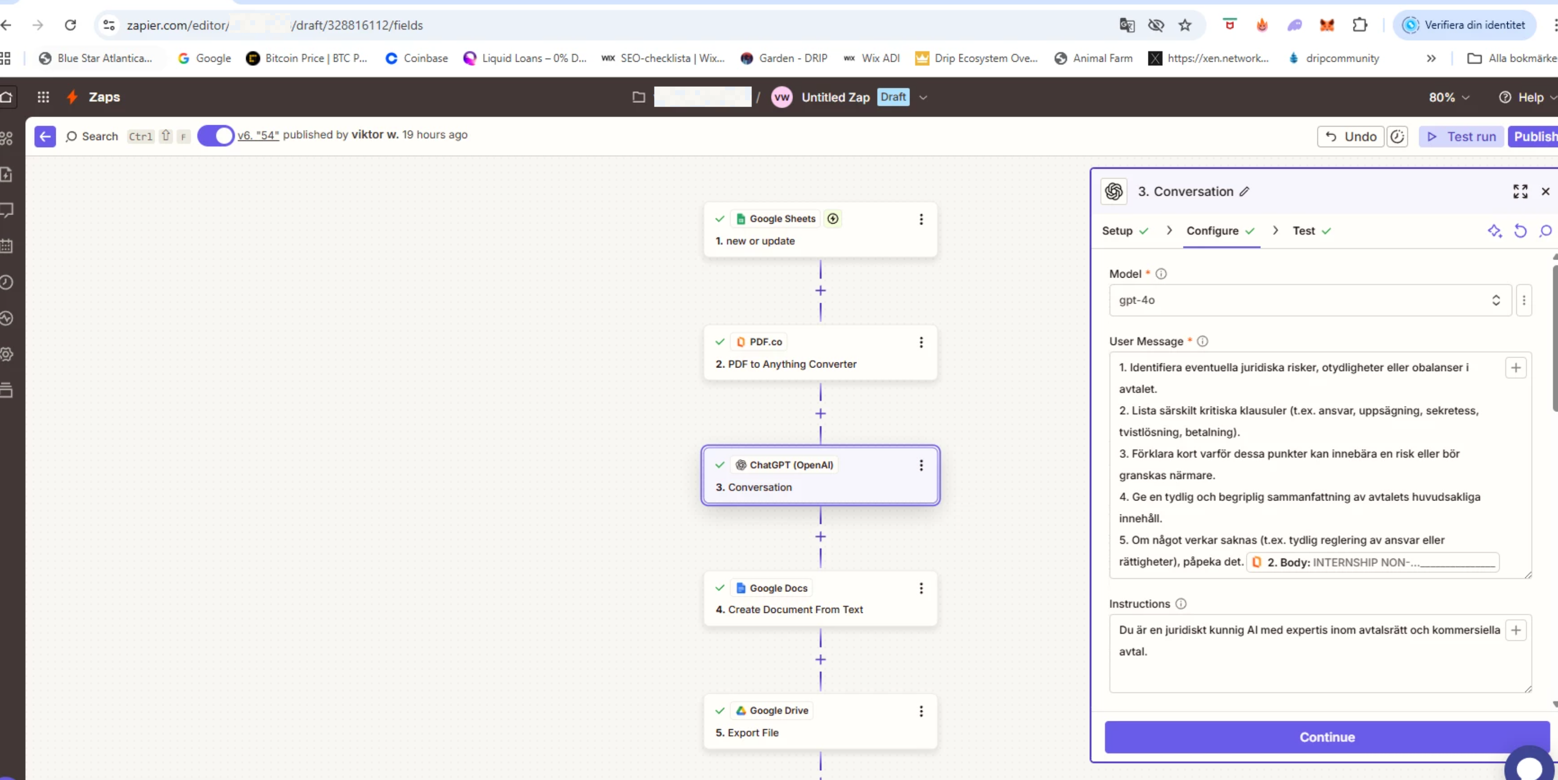This screenshot has height=780, width=1558.
Task: Toggle the Zap on/off switch
Action: pos(215,136)
